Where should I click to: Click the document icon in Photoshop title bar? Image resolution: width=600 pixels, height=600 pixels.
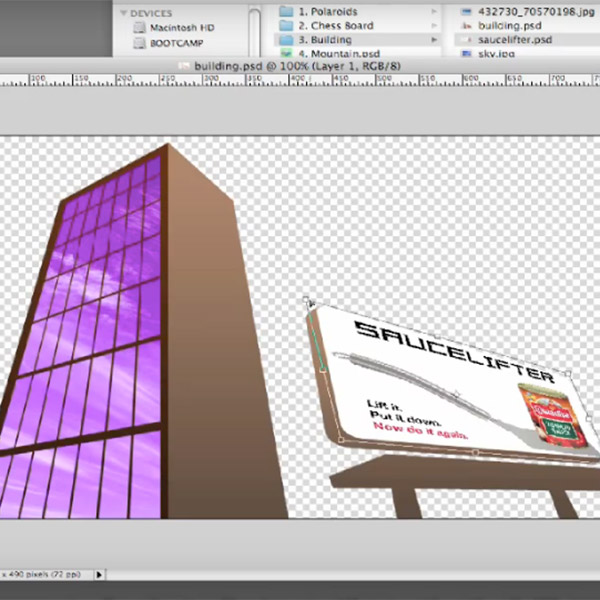pyautogui.click(x=184, y=66)
